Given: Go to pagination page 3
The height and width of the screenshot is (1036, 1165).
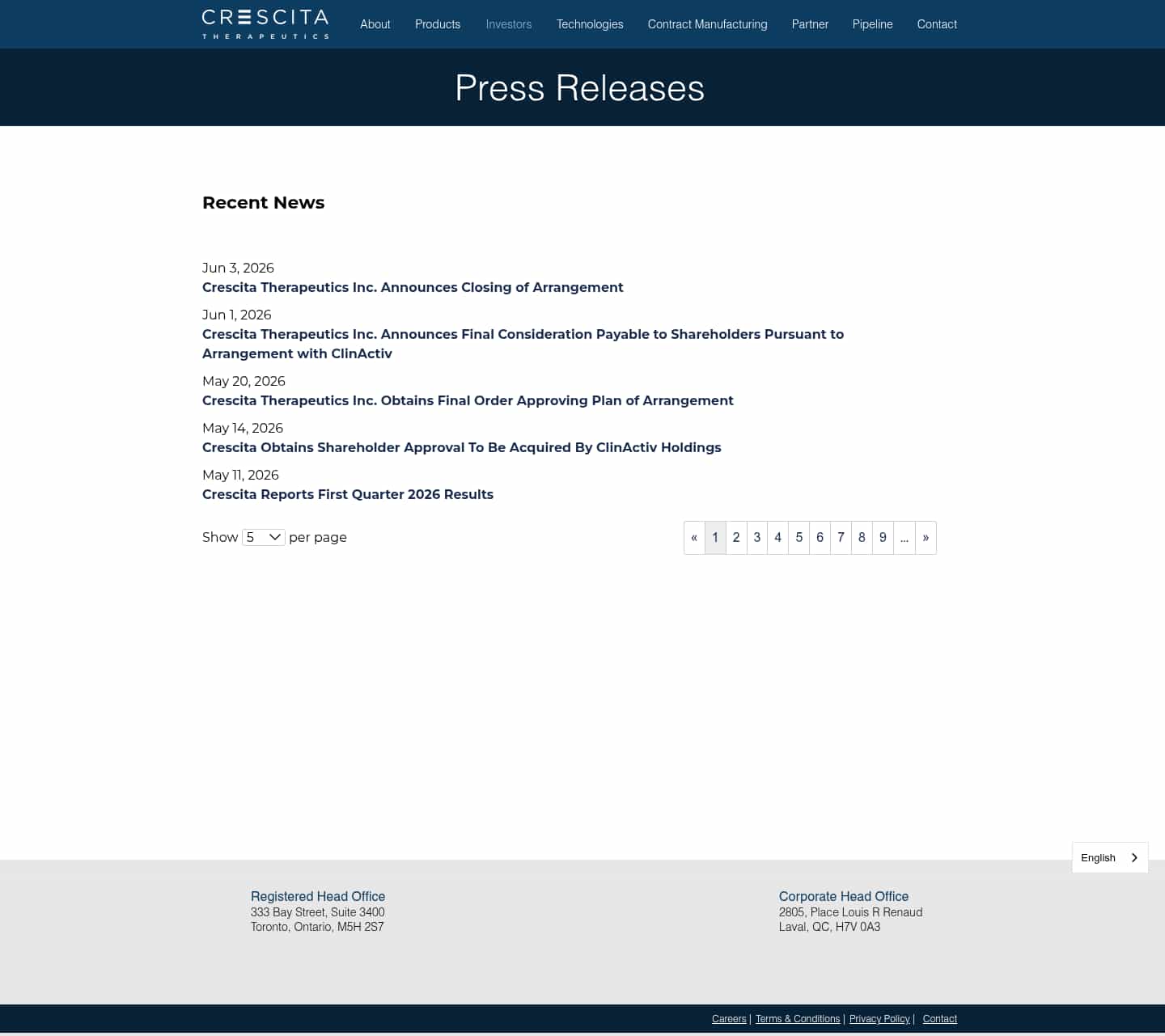Looking at the screenshot, I should (757, 538).
